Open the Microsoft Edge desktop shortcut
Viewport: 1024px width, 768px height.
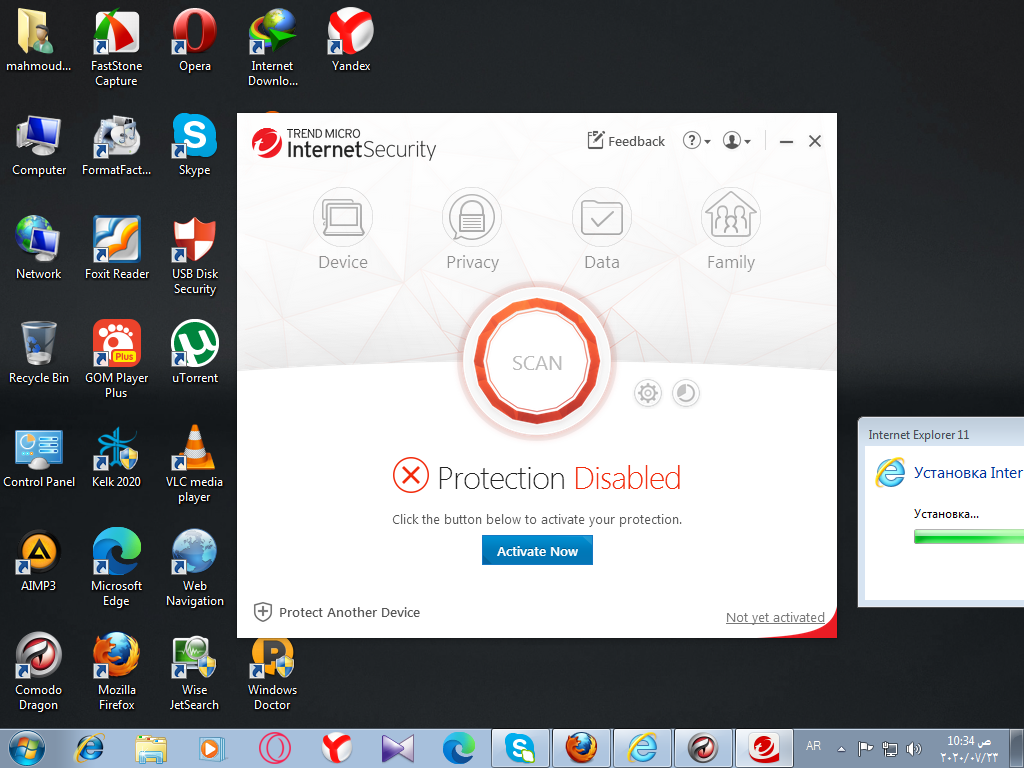(116, 567)
